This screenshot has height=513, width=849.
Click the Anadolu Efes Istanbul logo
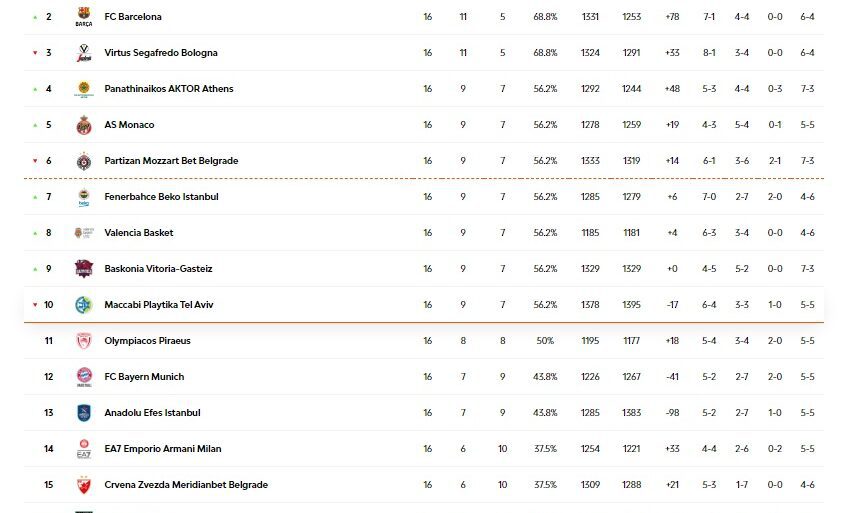[x=84, y=413]
